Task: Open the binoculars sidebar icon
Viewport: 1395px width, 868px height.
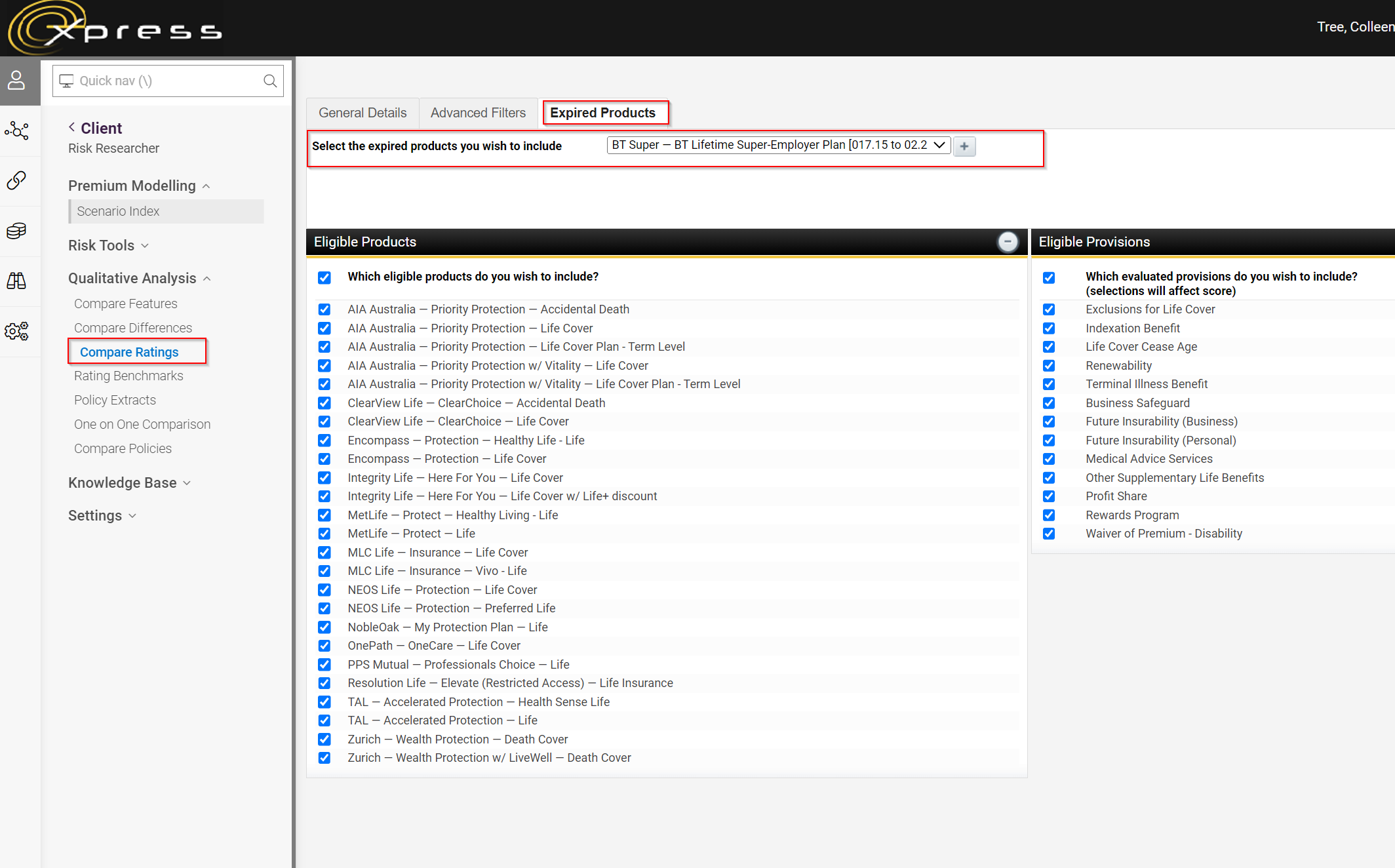Action: point(16,281)
